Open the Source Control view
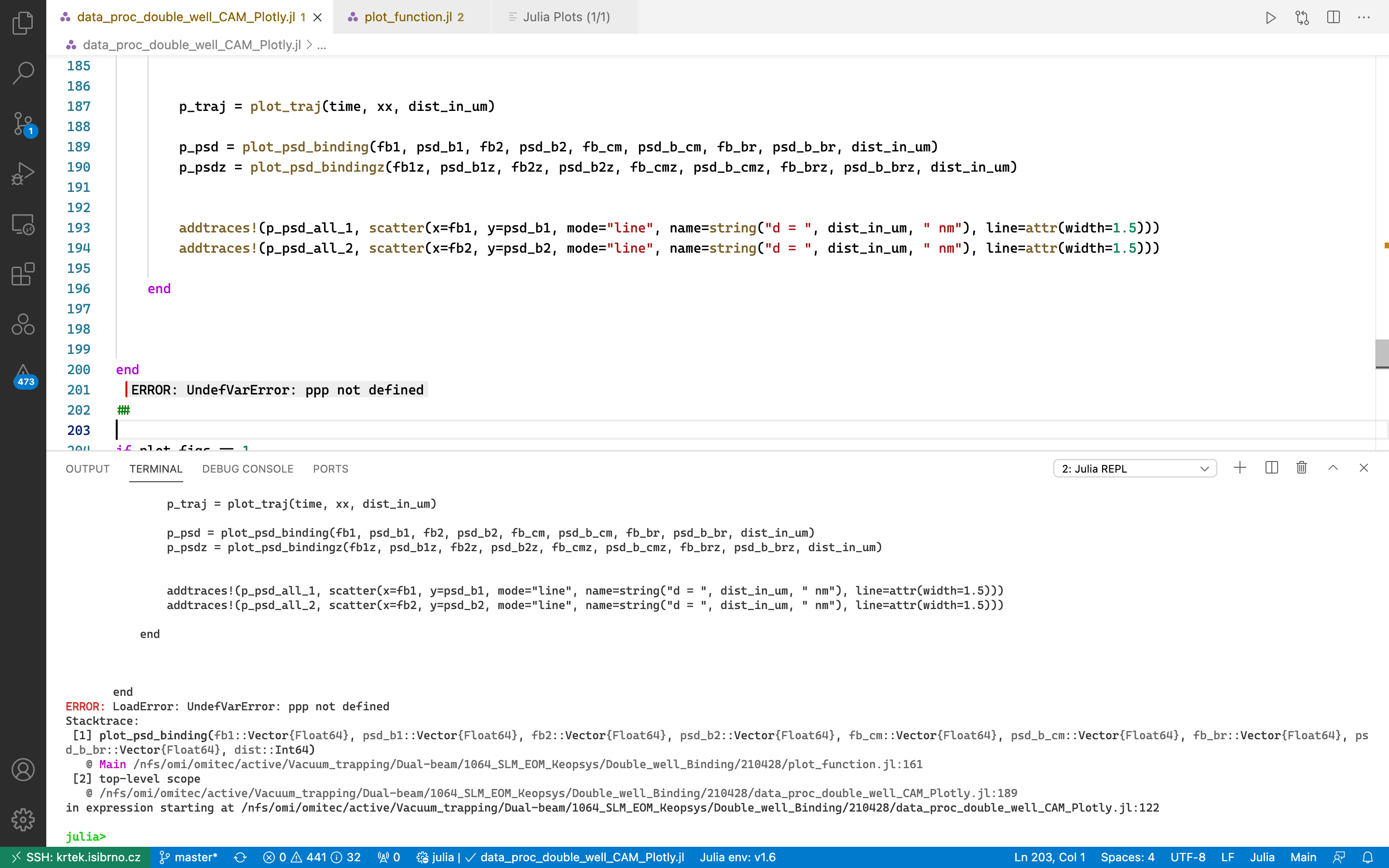 tap(23, 122)
